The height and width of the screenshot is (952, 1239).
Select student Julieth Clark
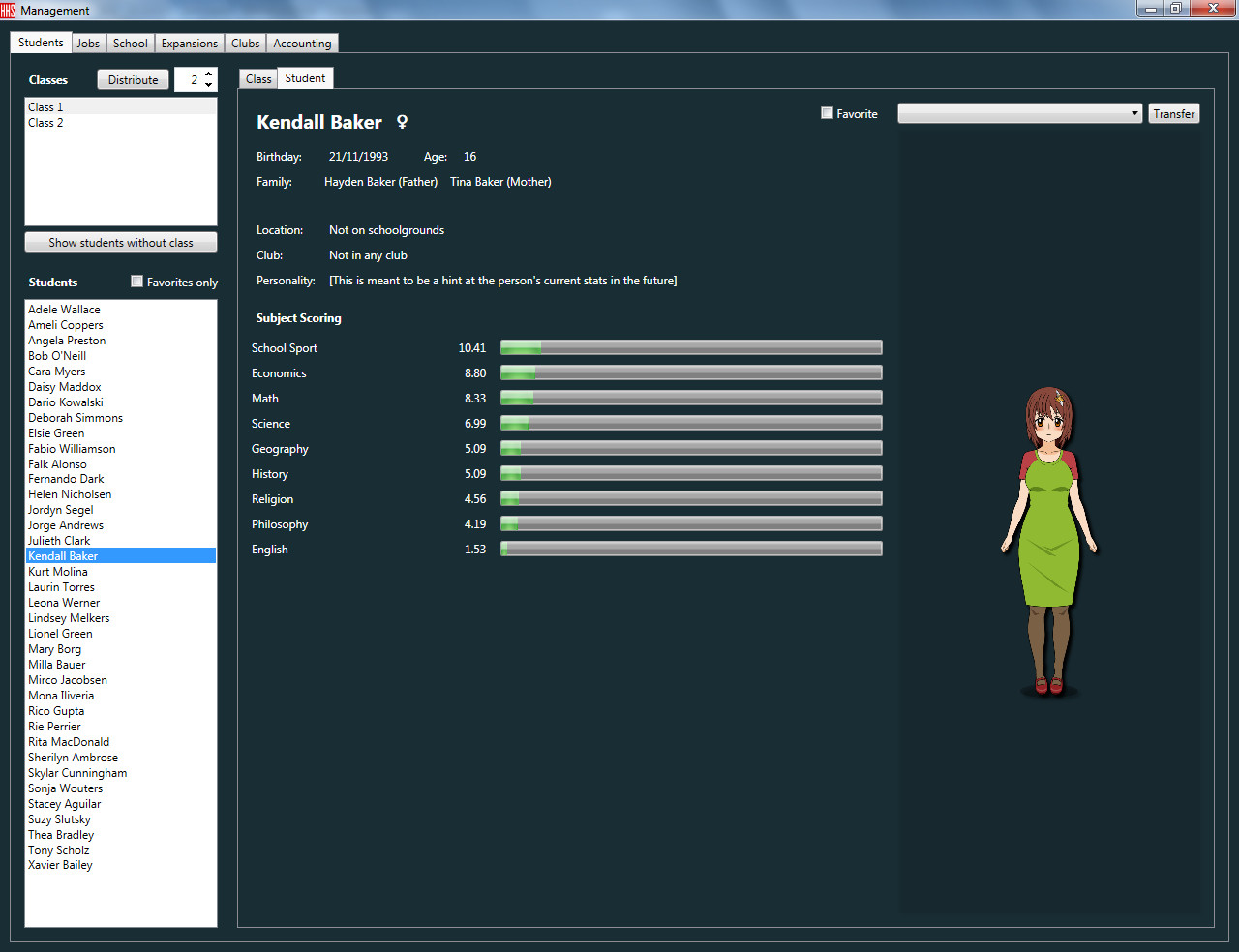[x=121, y=540]
